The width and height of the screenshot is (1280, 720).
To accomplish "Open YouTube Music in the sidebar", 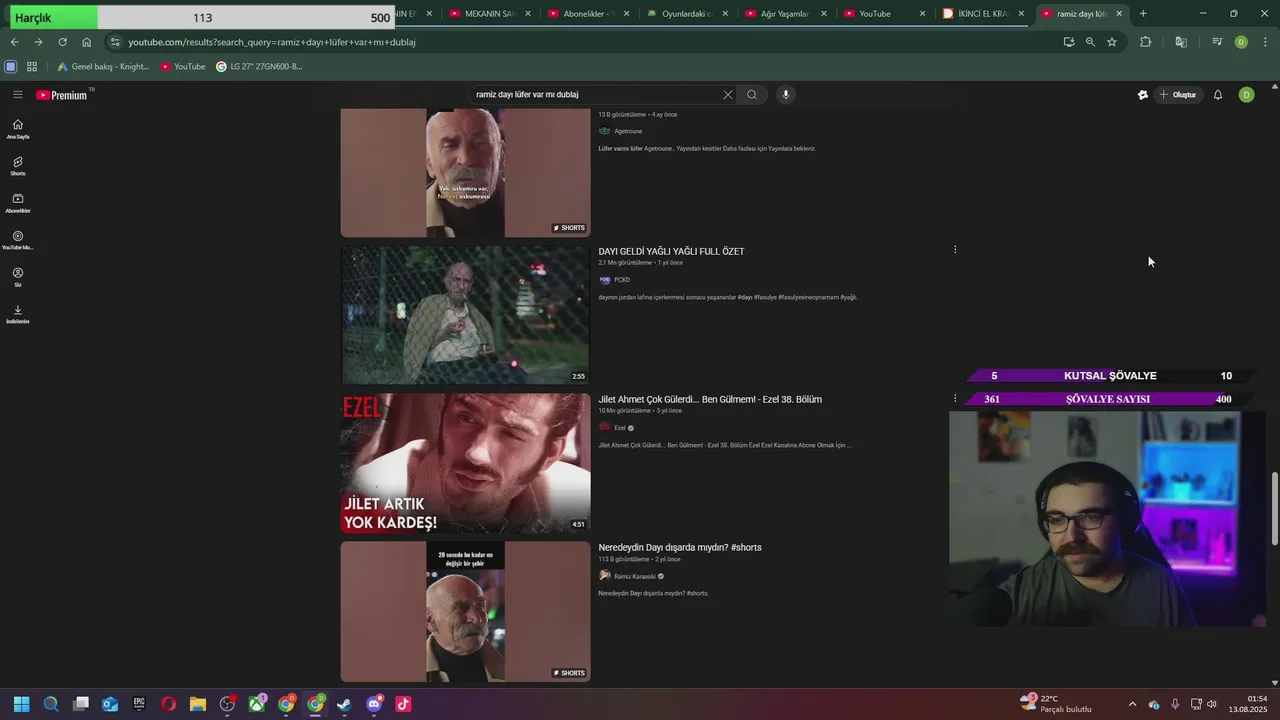I will (17, 240).
